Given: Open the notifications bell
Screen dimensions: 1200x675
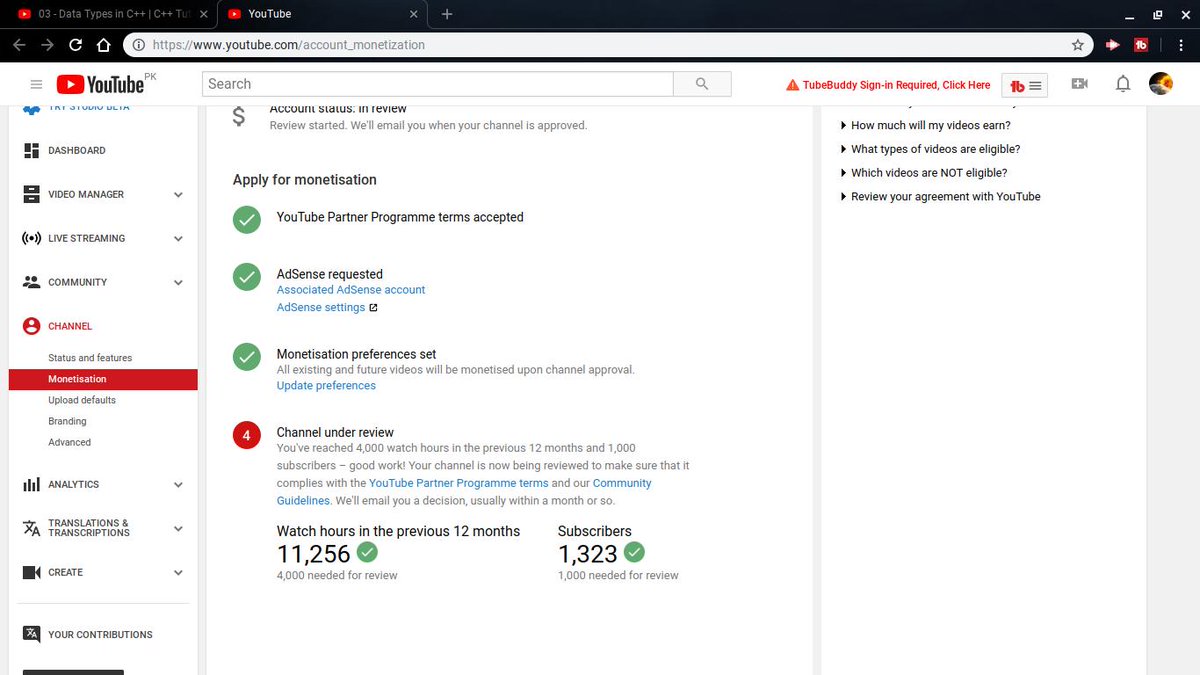Looking at the screenshot, I should point(1123,84).
